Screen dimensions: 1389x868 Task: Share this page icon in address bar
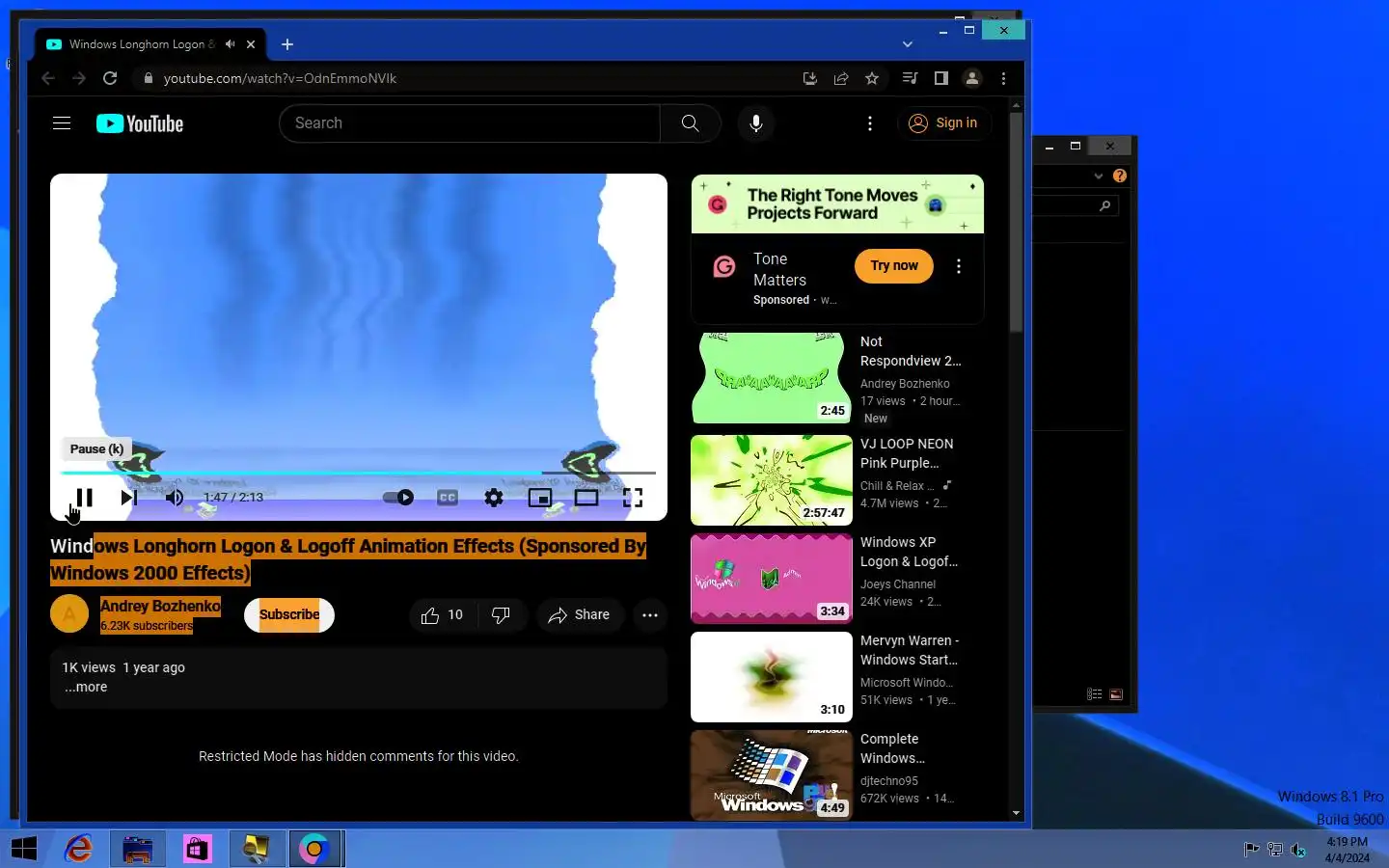841,78
